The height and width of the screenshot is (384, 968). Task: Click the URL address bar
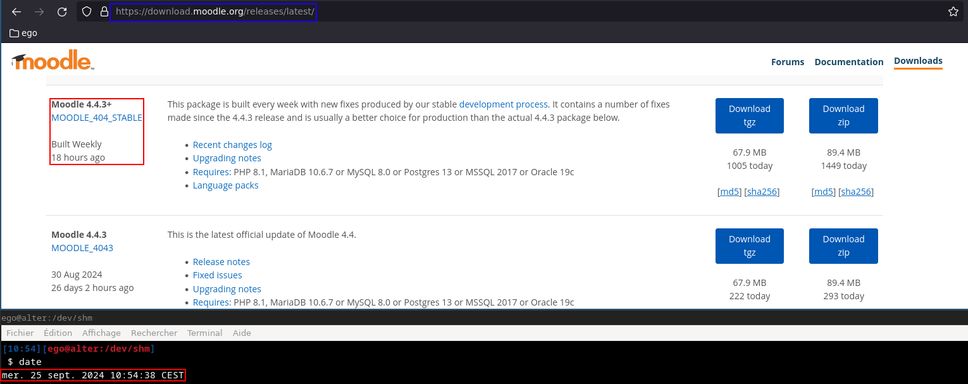click(x=215, y=12)
